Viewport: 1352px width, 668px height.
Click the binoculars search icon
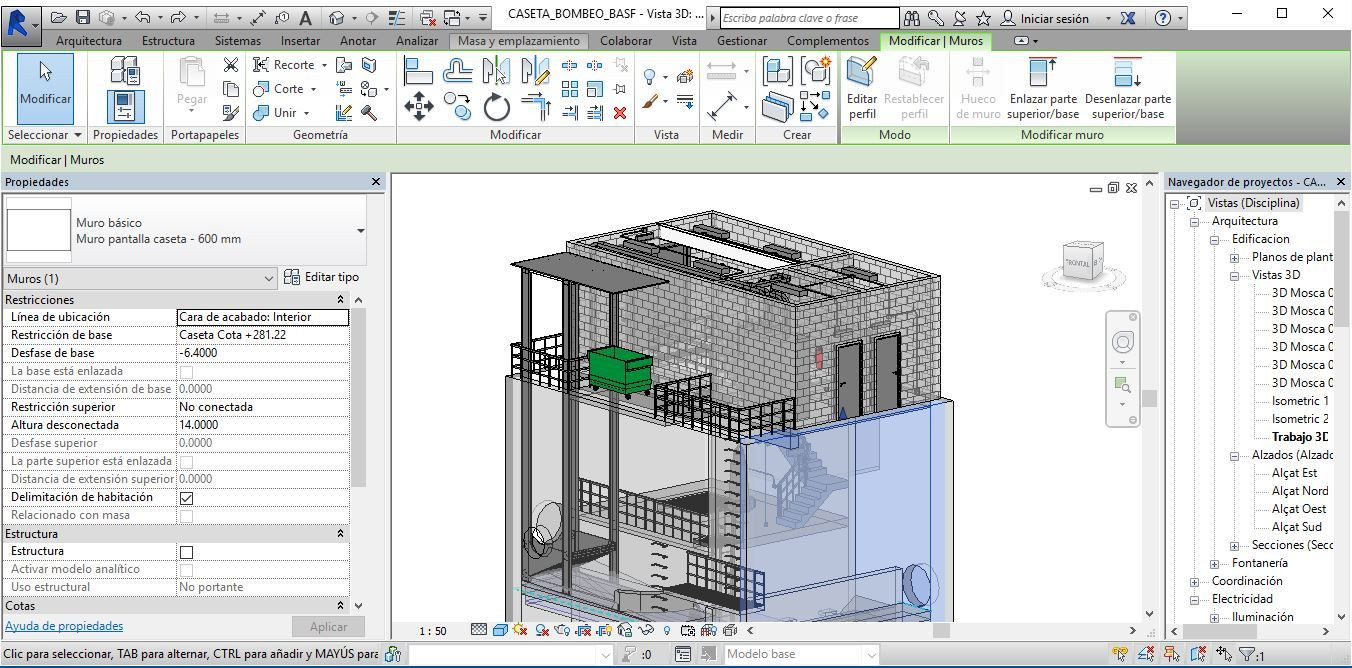coord(911,18)
